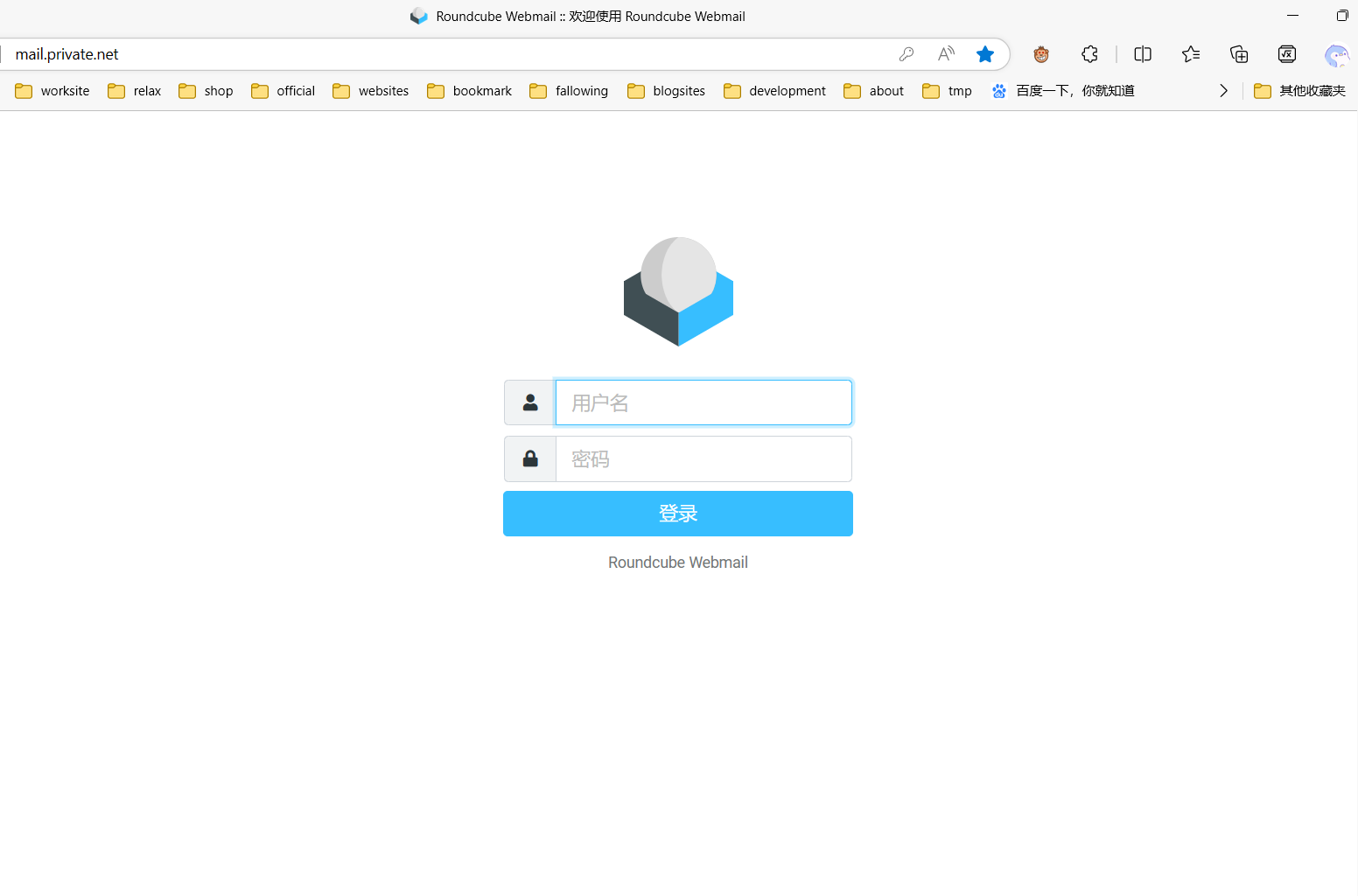Open the worksite bookmark folder
This screenshot has width=1358, height=896.
pyautogui.click(x=52, y=91)
